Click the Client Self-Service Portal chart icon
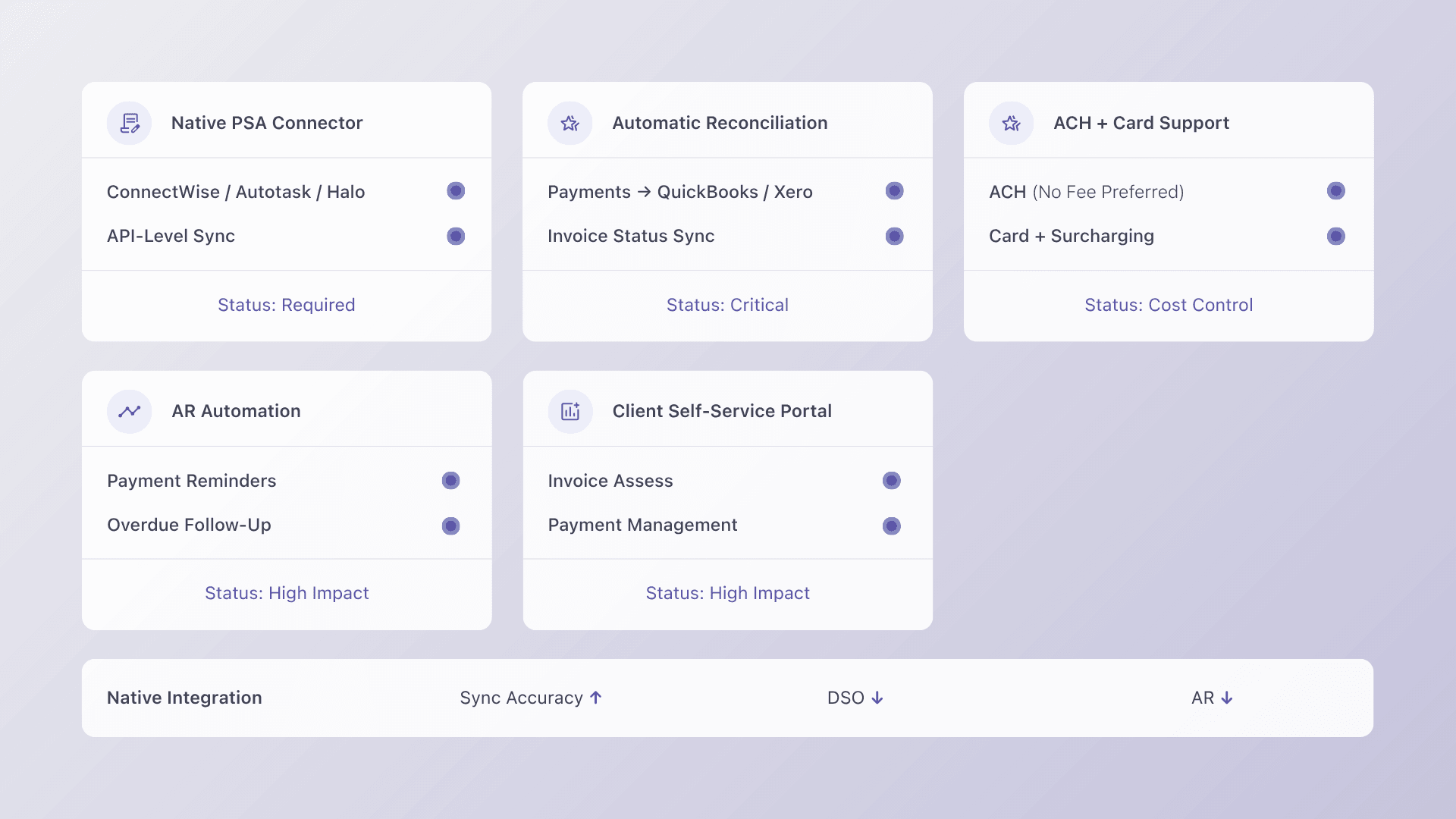Screen dimensions: 1456x819 point(570,411)
